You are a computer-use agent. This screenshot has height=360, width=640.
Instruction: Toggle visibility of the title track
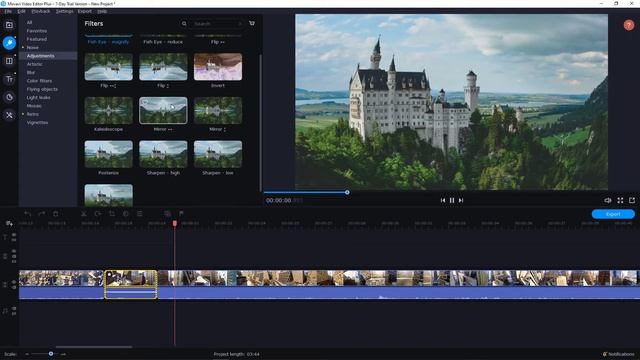tap(14, 235)
